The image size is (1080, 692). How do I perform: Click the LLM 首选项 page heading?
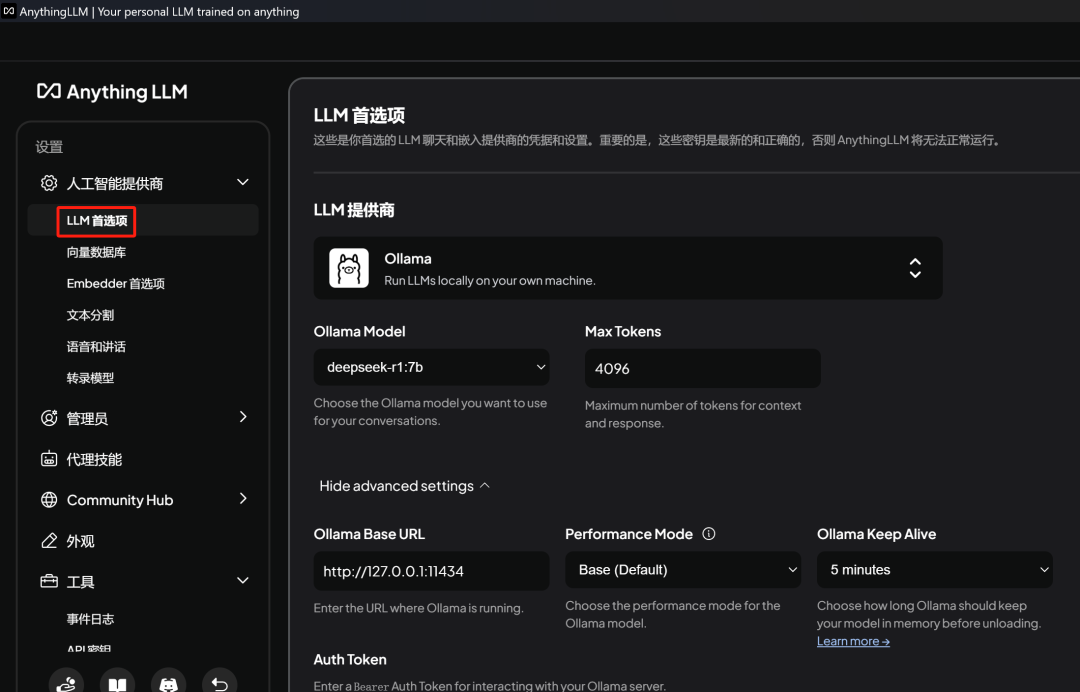360,115
